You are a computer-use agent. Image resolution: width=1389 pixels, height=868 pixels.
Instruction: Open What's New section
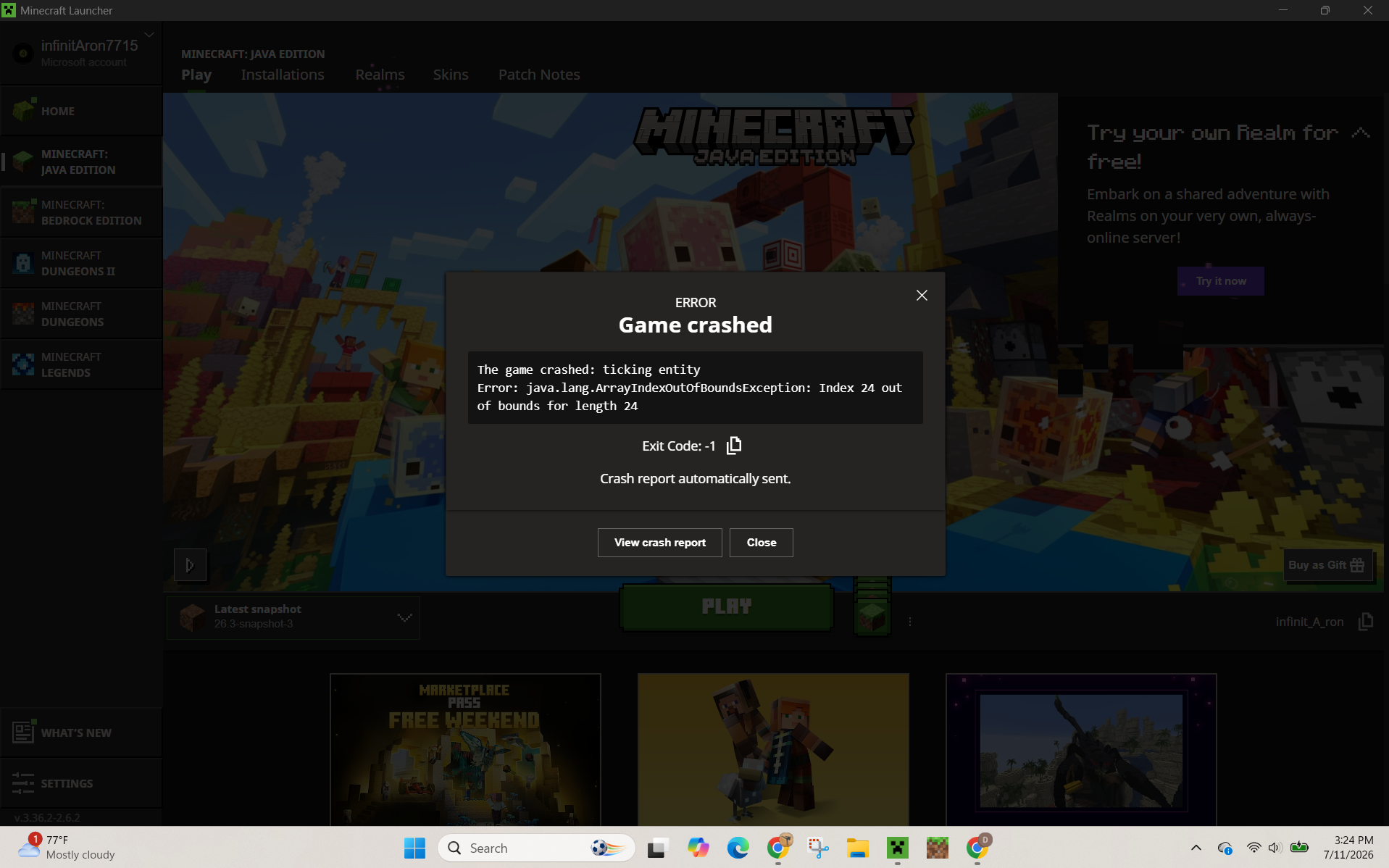(81, 733)
